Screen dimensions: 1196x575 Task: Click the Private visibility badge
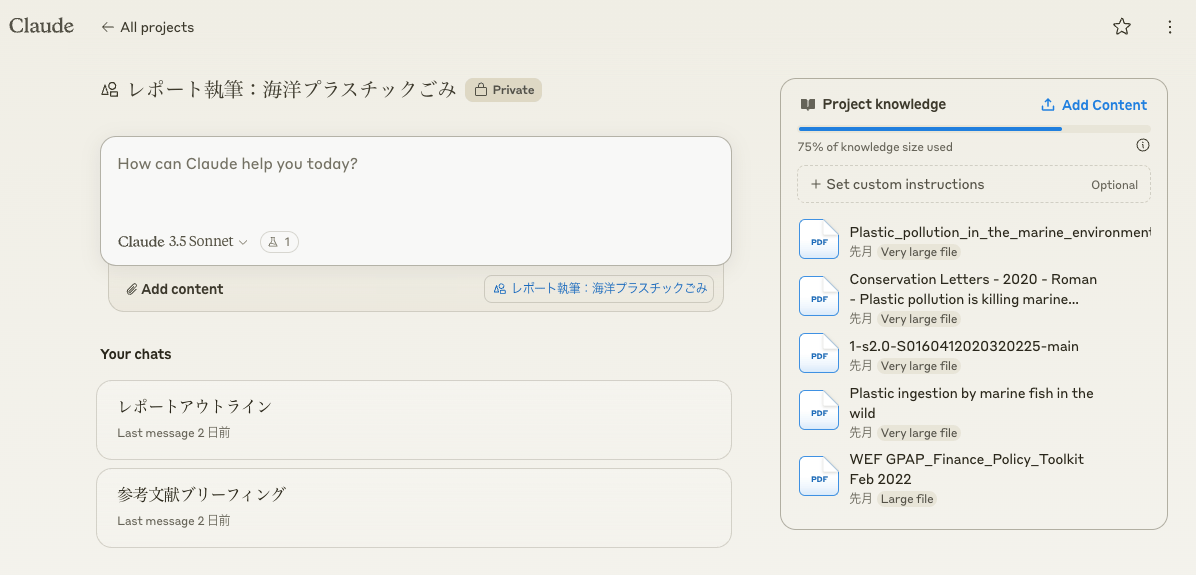(503, 90)
